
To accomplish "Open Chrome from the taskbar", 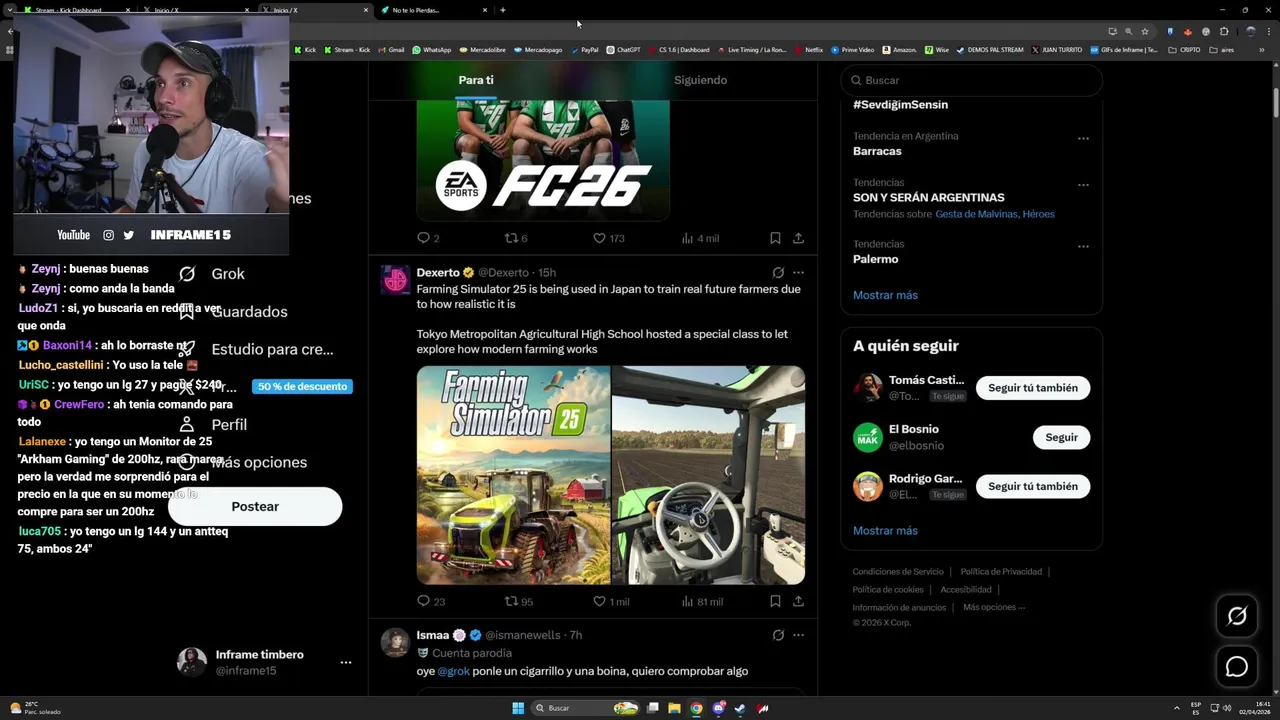I will 696,708.
